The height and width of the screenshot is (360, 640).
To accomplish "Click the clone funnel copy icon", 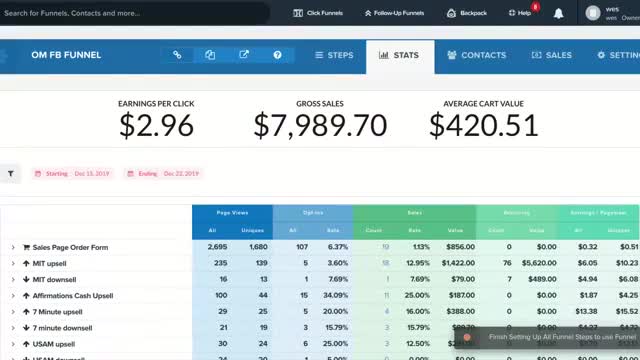I will (210, 55).
